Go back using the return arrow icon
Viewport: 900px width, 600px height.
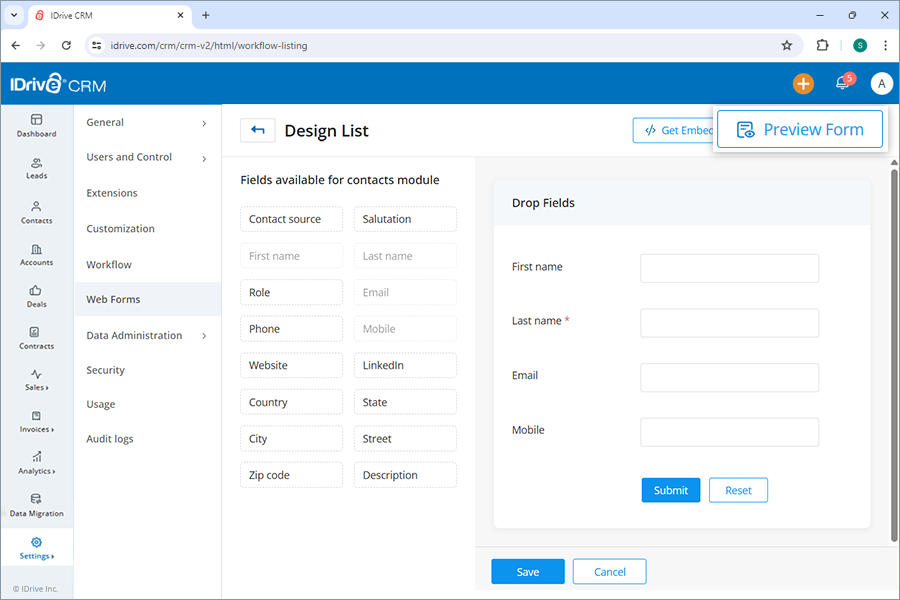[x=259, y=129]
